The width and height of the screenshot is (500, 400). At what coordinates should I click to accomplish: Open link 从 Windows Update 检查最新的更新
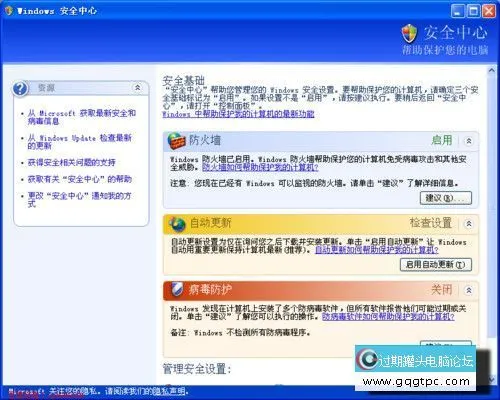click(80, 142)
